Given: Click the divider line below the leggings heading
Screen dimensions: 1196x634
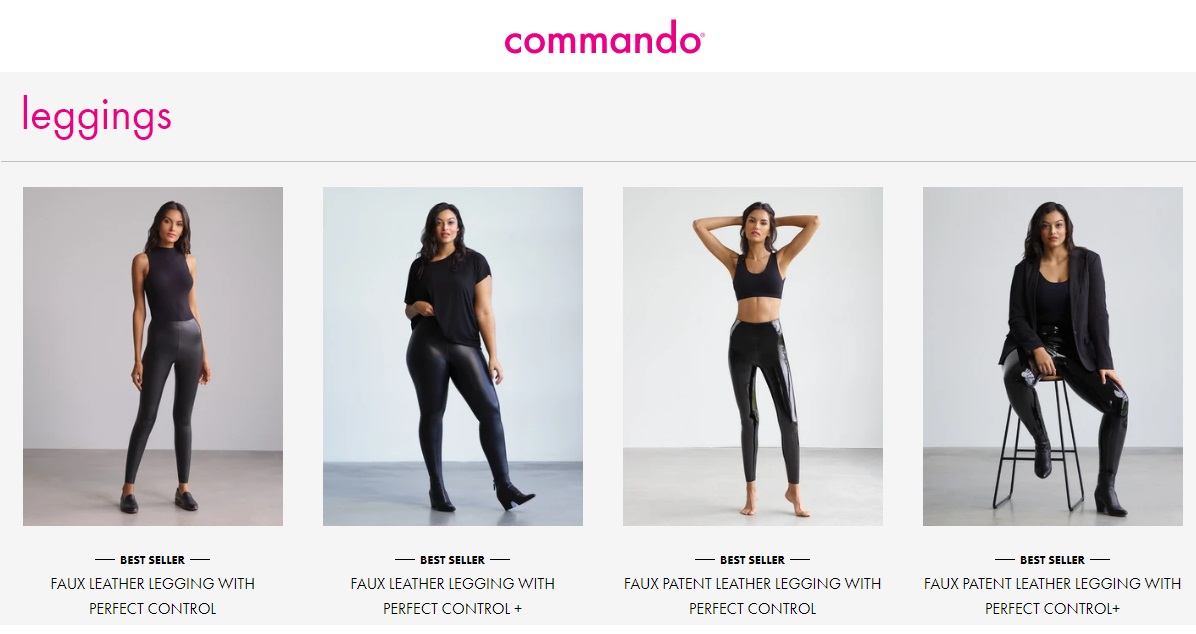Looking at the screenshot, I should [x=598, y=162].
